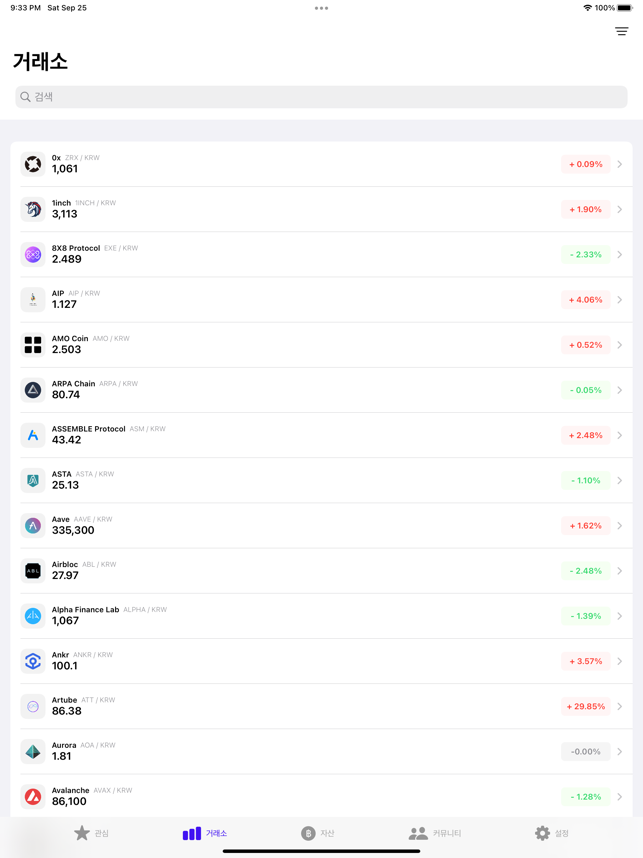Tap the Aave coin logo
Screen dimensions: 643x858
[33, 525]
